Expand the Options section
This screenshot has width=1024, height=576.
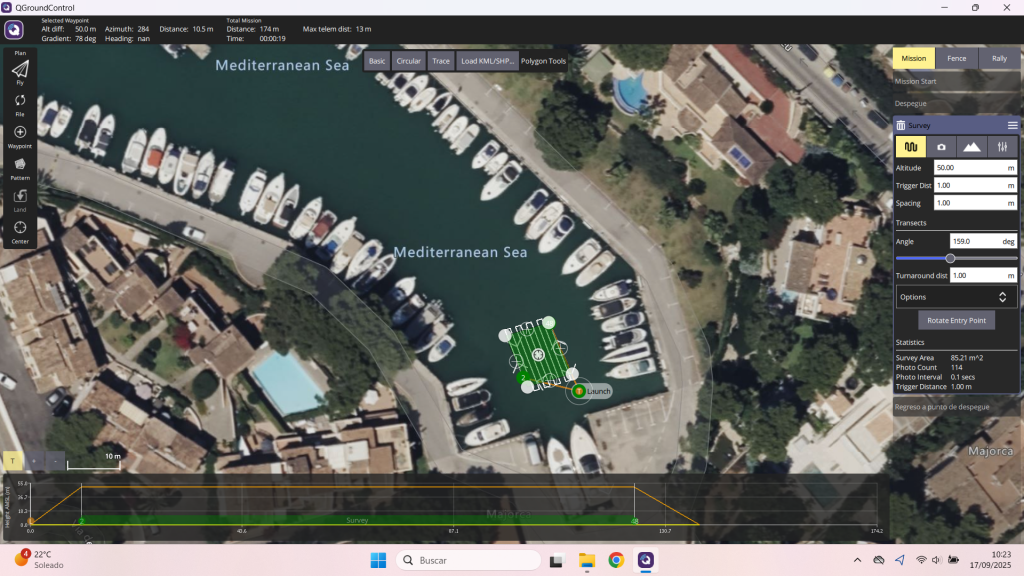[x=956, y=297]
